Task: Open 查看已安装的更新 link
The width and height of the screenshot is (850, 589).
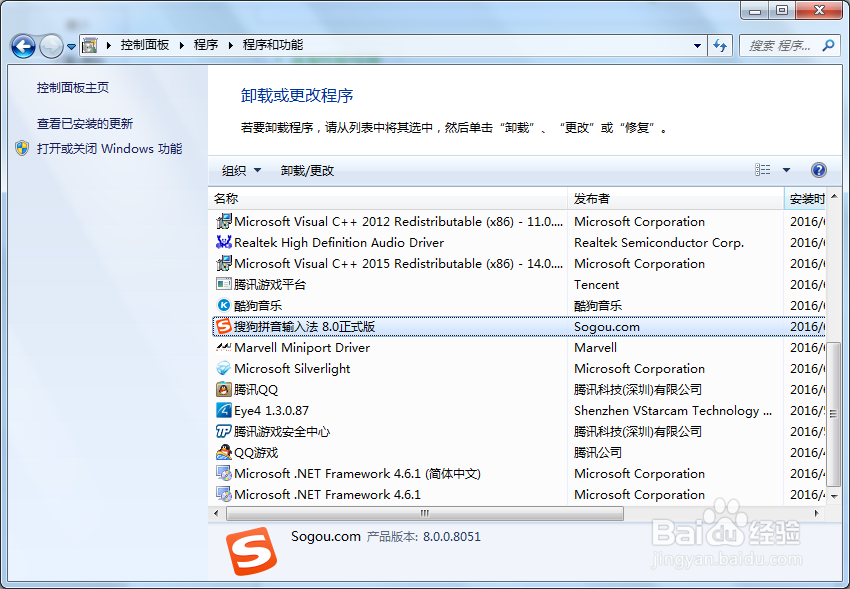Action: coord(85,124)
